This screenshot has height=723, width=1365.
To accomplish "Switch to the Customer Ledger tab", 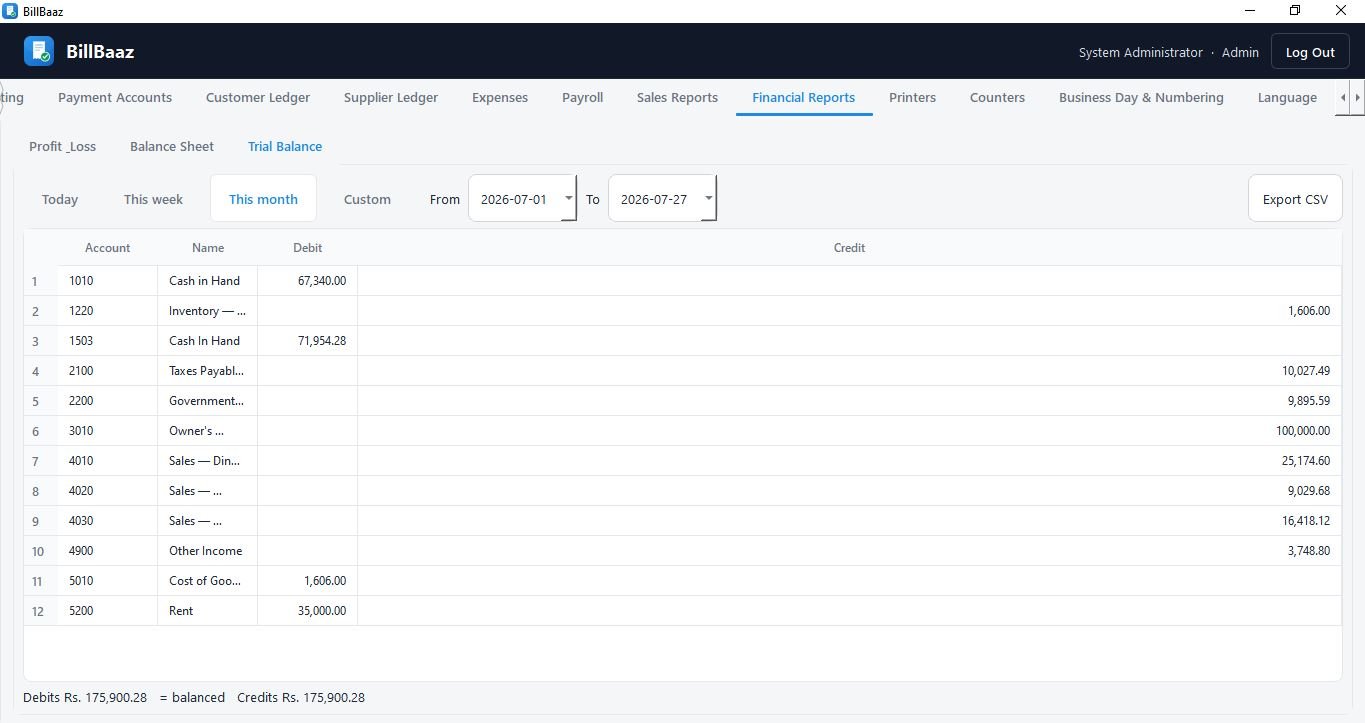I will [258, 97].
